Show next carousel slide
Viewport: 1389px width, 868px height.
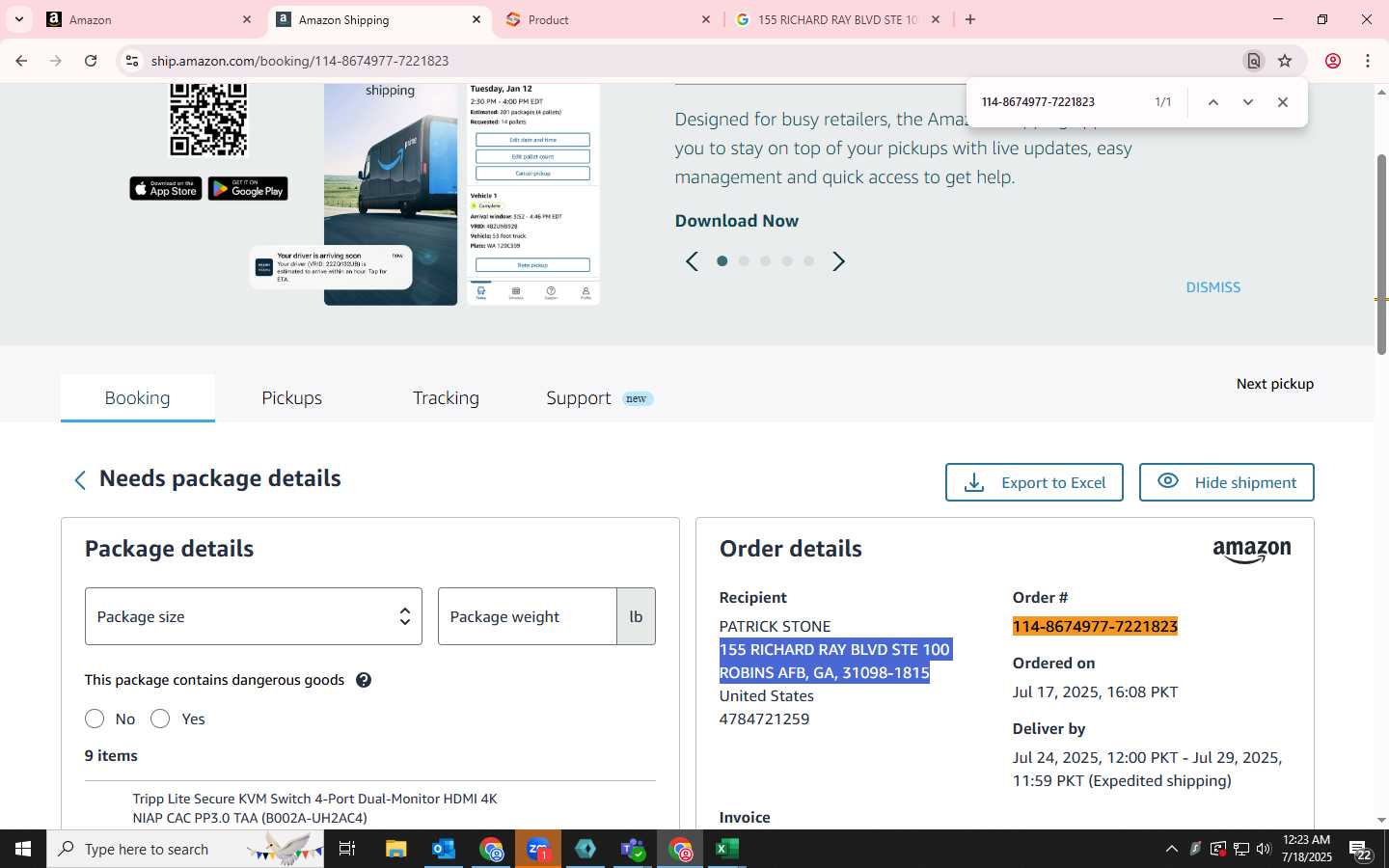point(838,261)
